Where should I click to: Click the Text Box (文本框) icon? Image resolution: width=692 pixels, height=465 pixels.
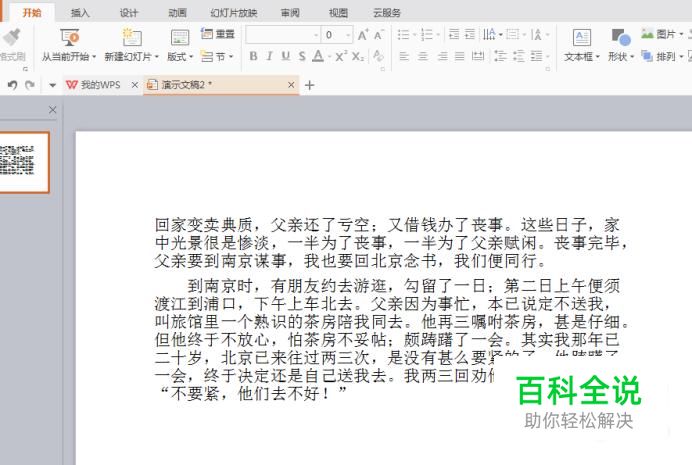coord(582,38)
